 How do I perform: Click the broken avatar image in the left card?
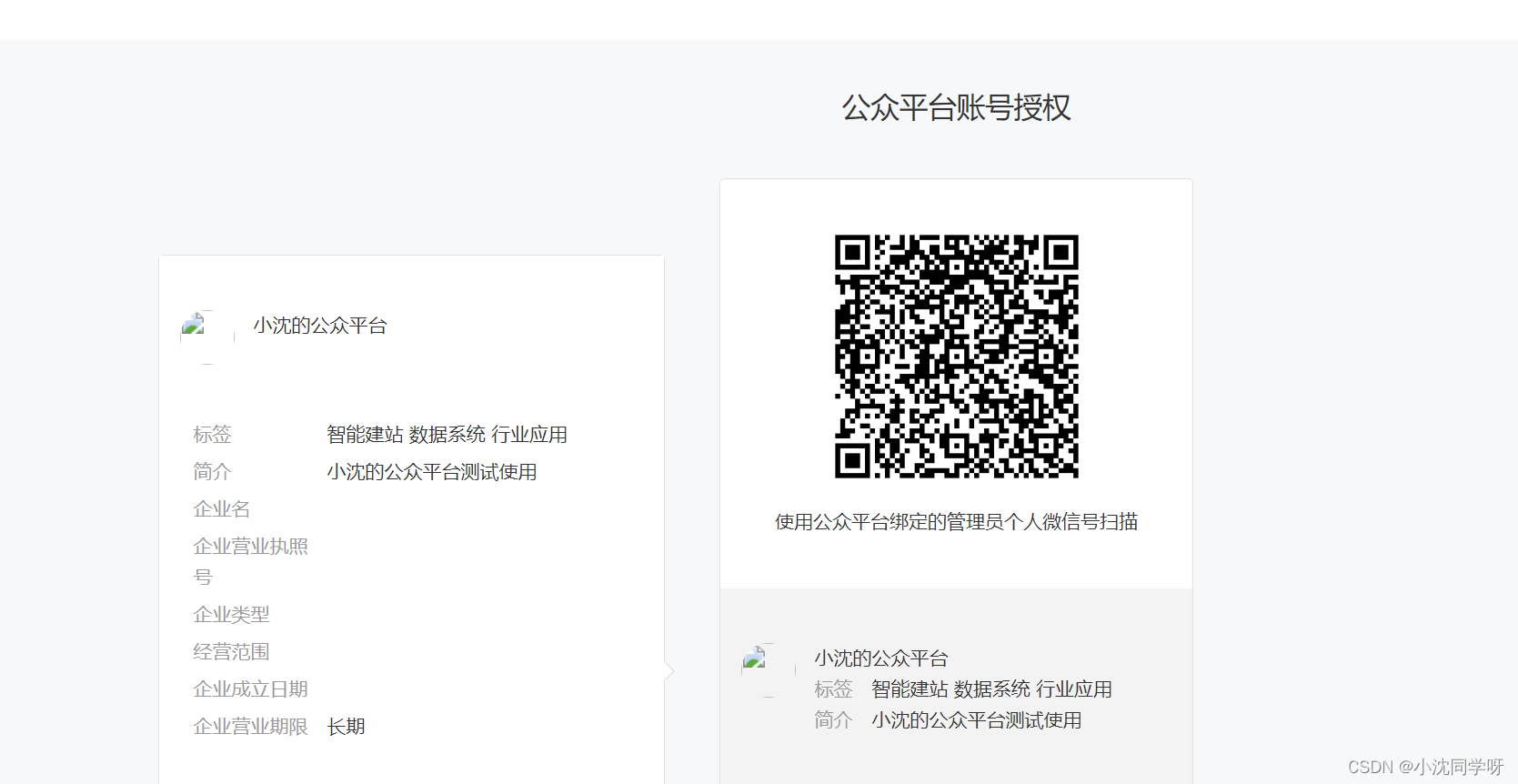[207, 337]
